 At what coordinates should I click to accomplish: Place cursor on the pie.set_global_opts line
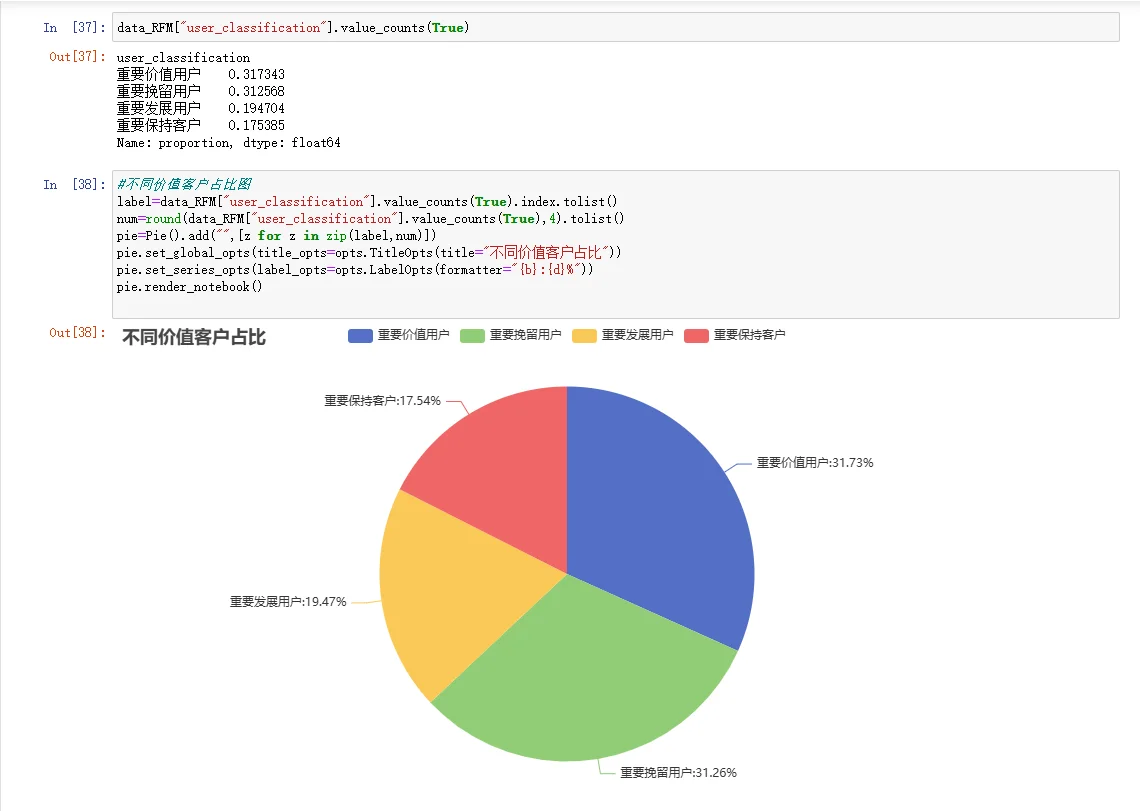(369, 252)
